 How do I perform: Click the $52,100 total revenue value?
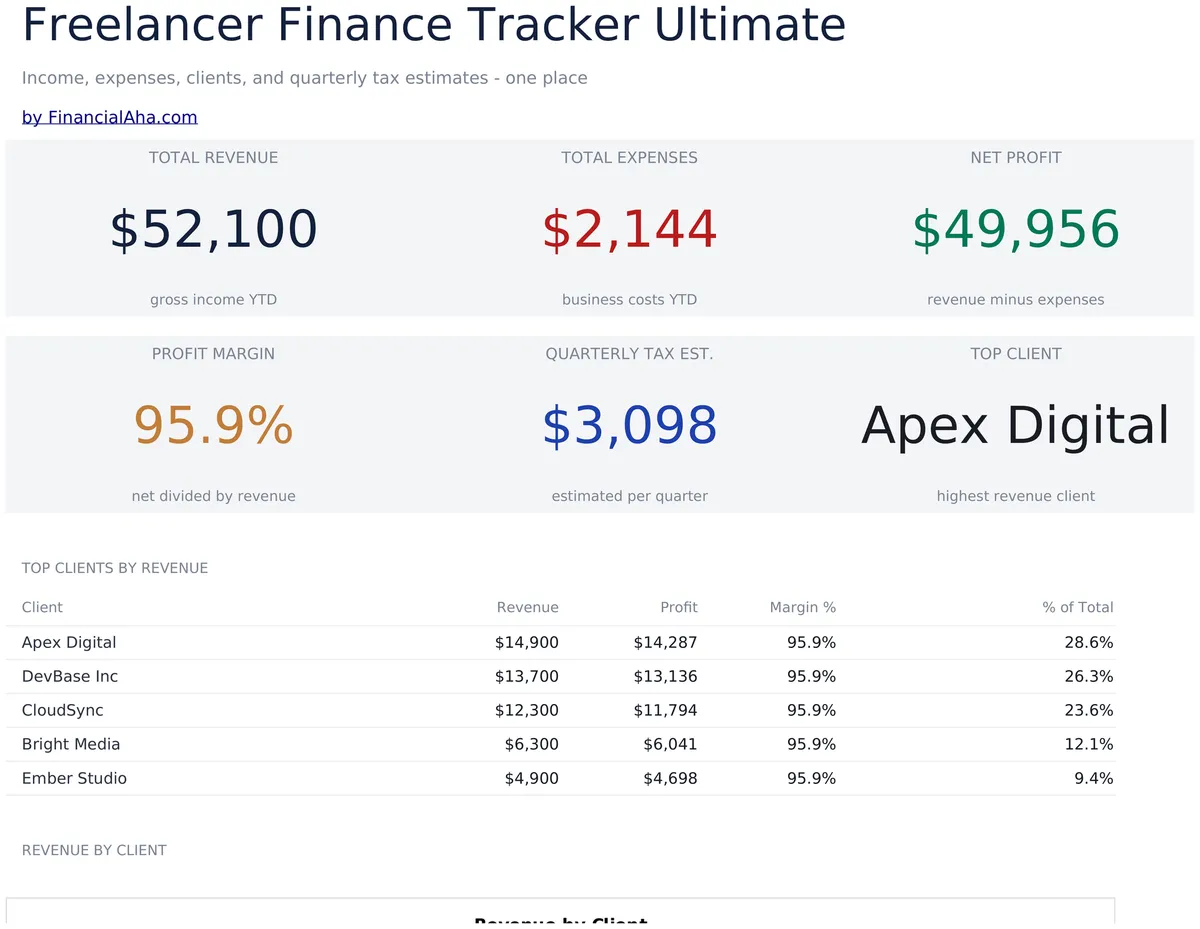click(x=214, y=229)
